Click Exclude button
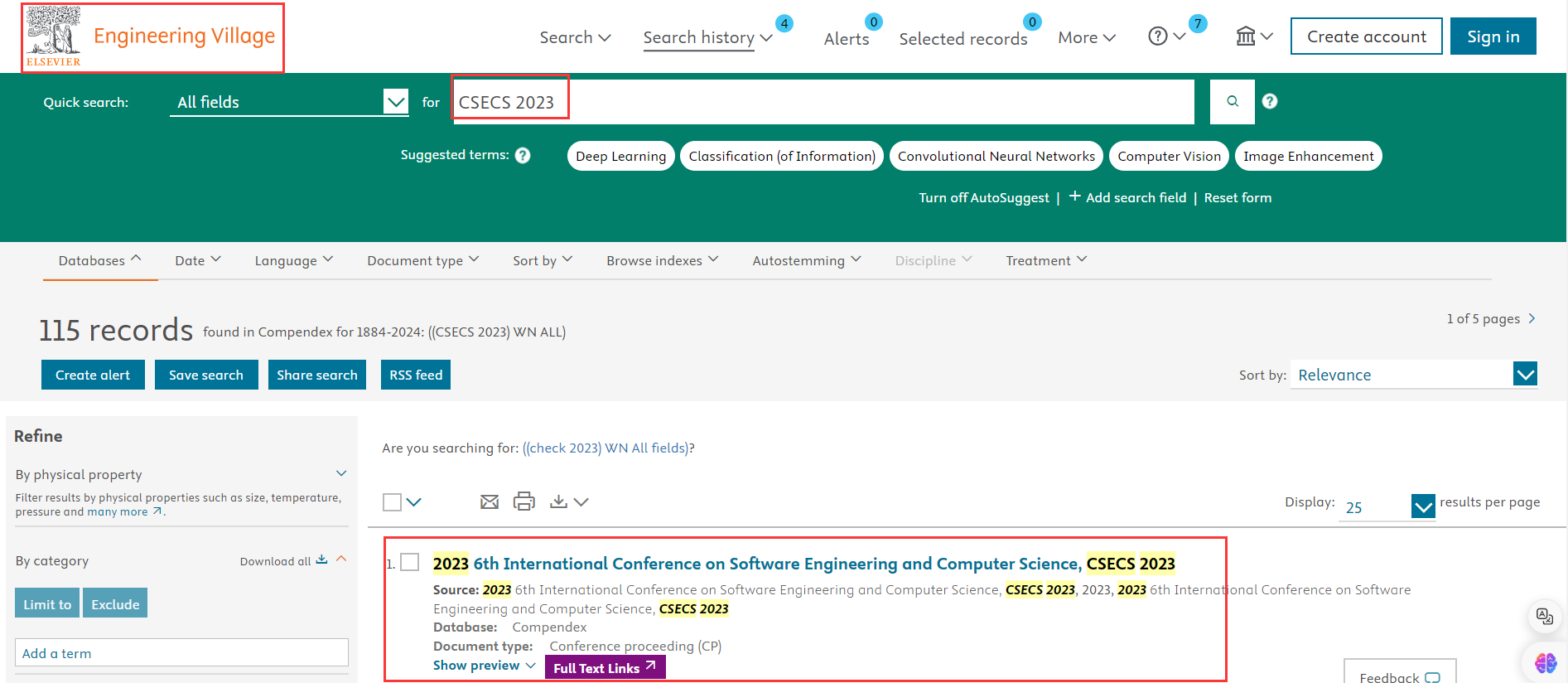This screenshot has width=1568, height=683. coord(115,603)
